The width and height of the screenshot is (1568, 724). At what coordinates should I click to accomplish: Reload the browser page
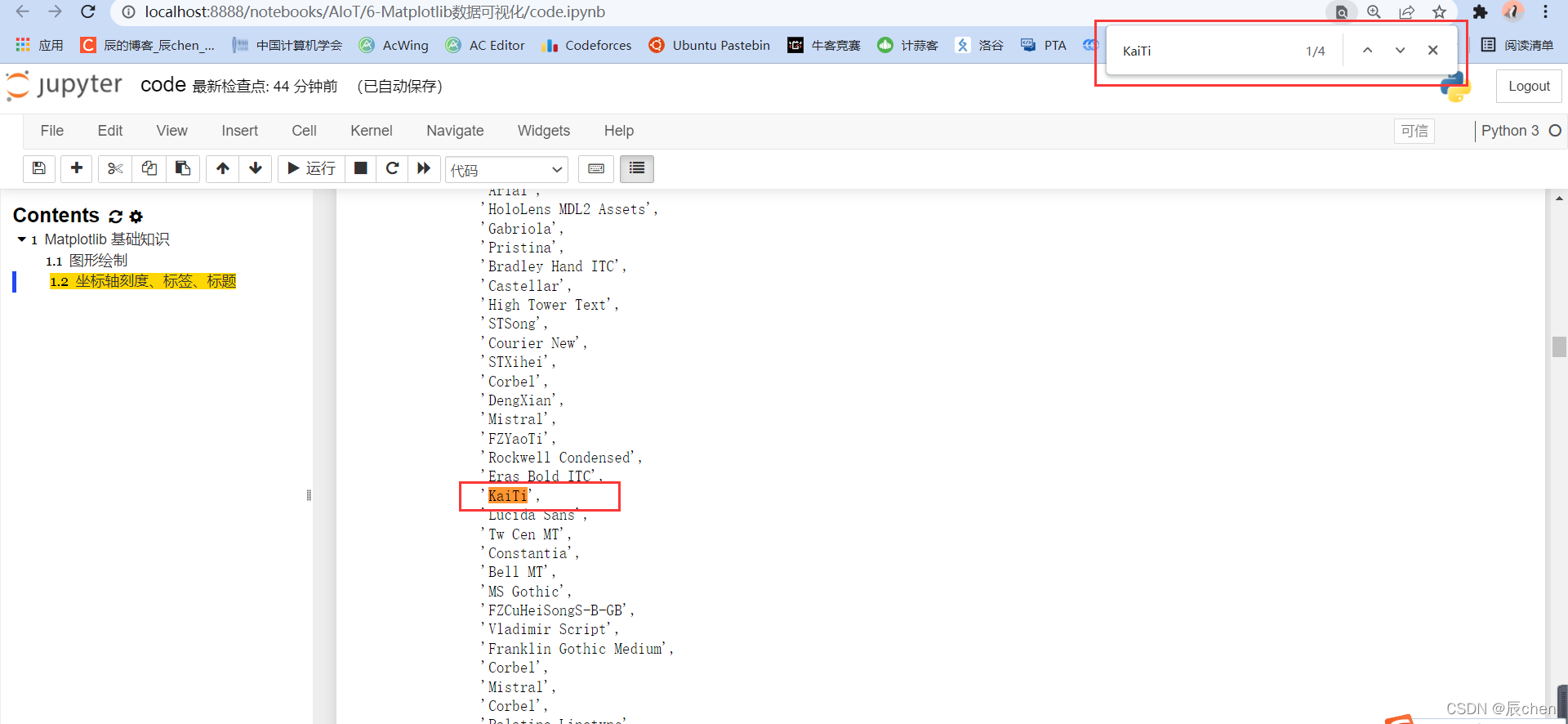point(88,11)
